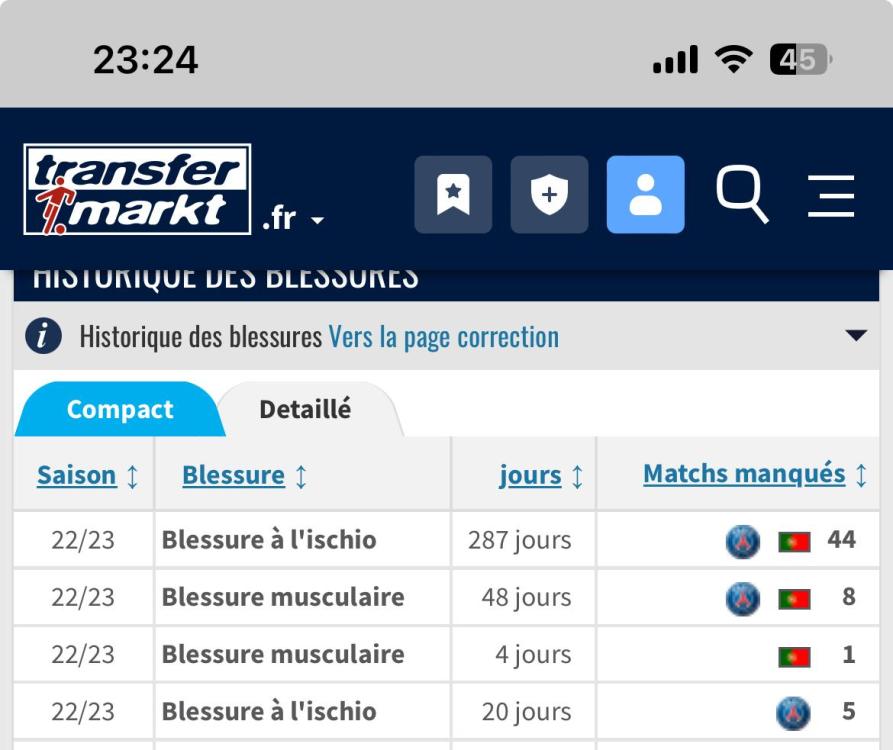Viewport: 893px width, 750px height.
Task: Toggle sort arrows next to Matchs manqués
Action: pyautogui.click(x=861, y=475)
